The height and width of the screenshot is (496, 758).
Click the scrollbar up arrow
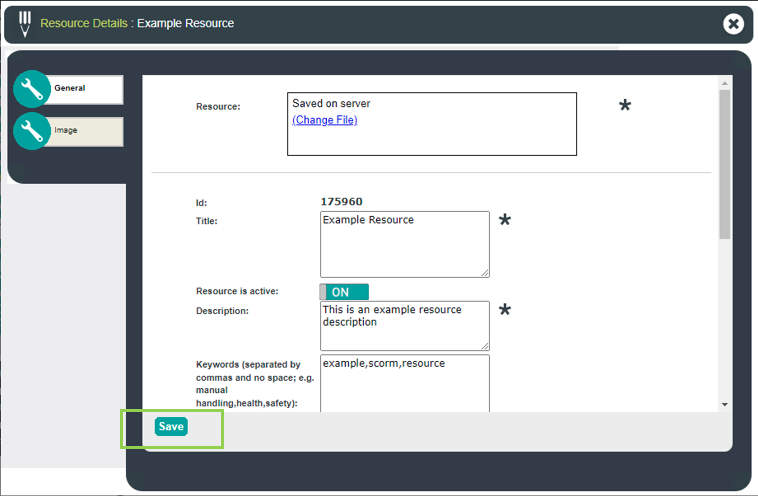click(725, 83)
